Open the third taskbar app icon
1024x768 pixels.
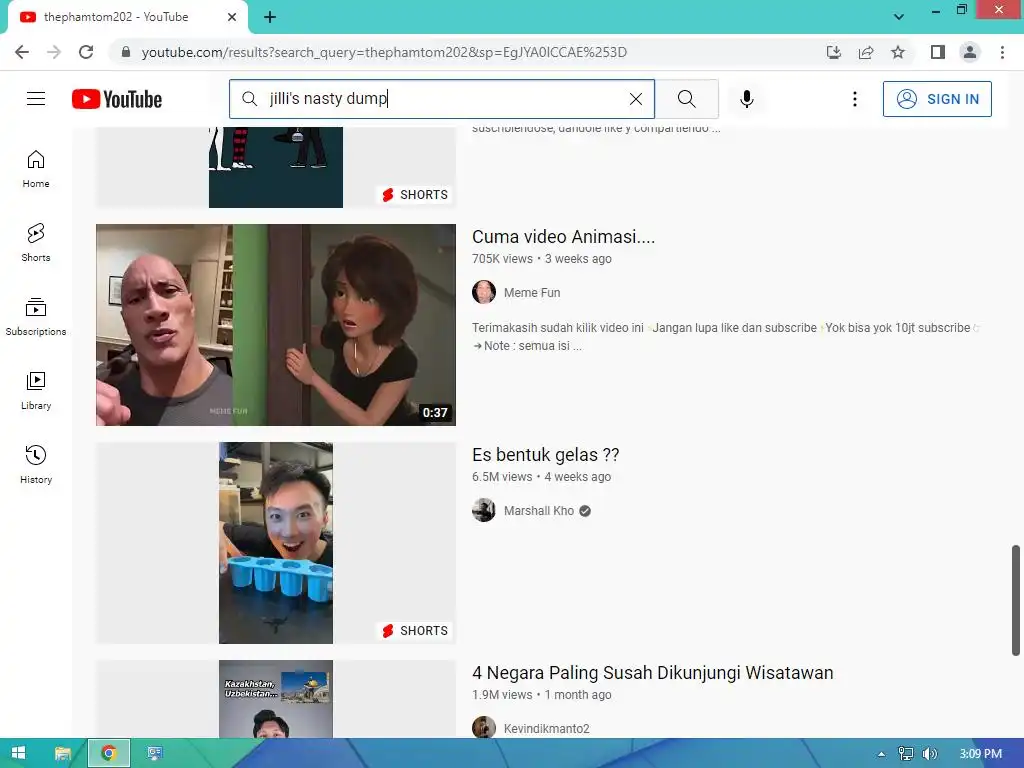point(155,753)
